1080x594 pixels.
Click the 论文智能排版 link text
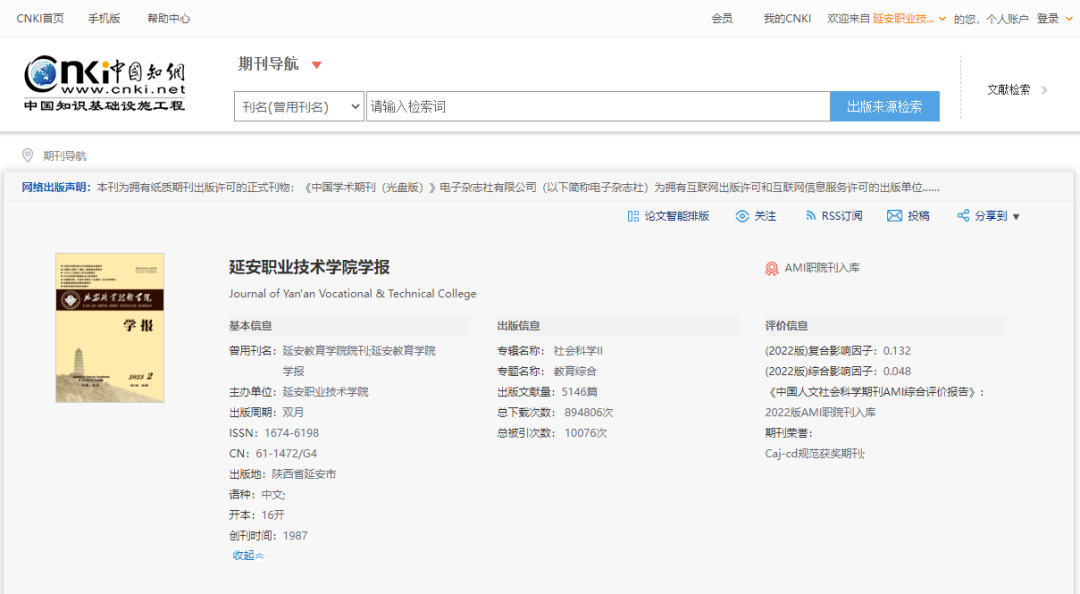tap(676, 216)
